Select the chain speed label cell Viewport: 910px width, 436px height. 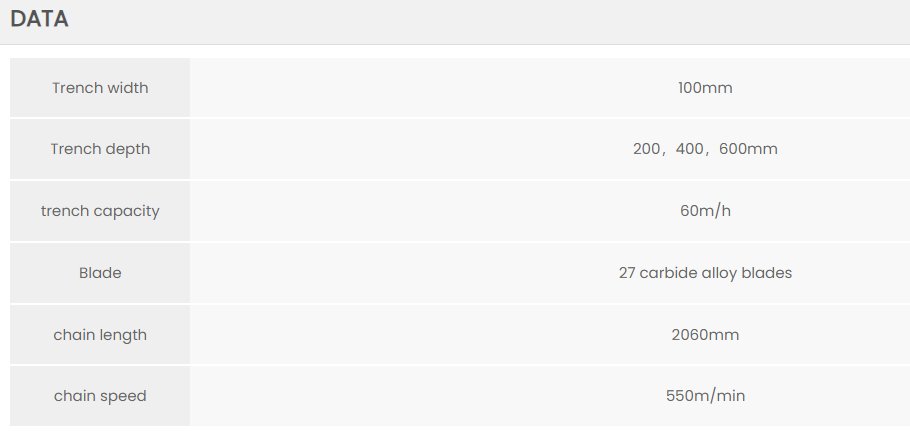pyautogui.click(x=100, y=396)
